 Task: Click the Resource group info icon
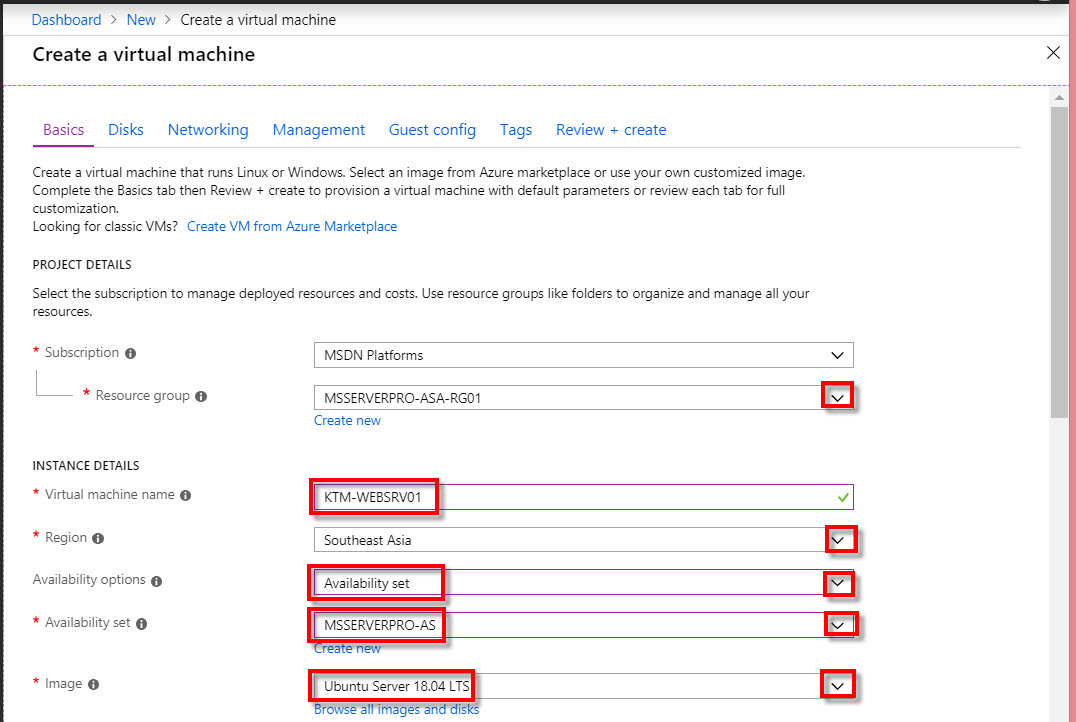tap(201, 395)
